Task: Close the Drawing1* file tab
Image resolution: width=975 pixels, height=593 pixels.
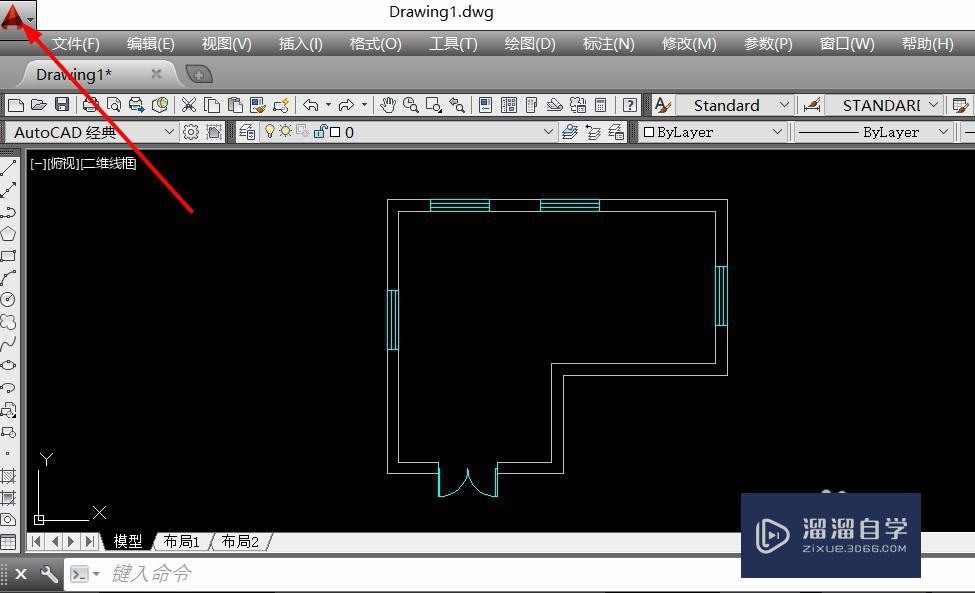Action: point(157,74)
